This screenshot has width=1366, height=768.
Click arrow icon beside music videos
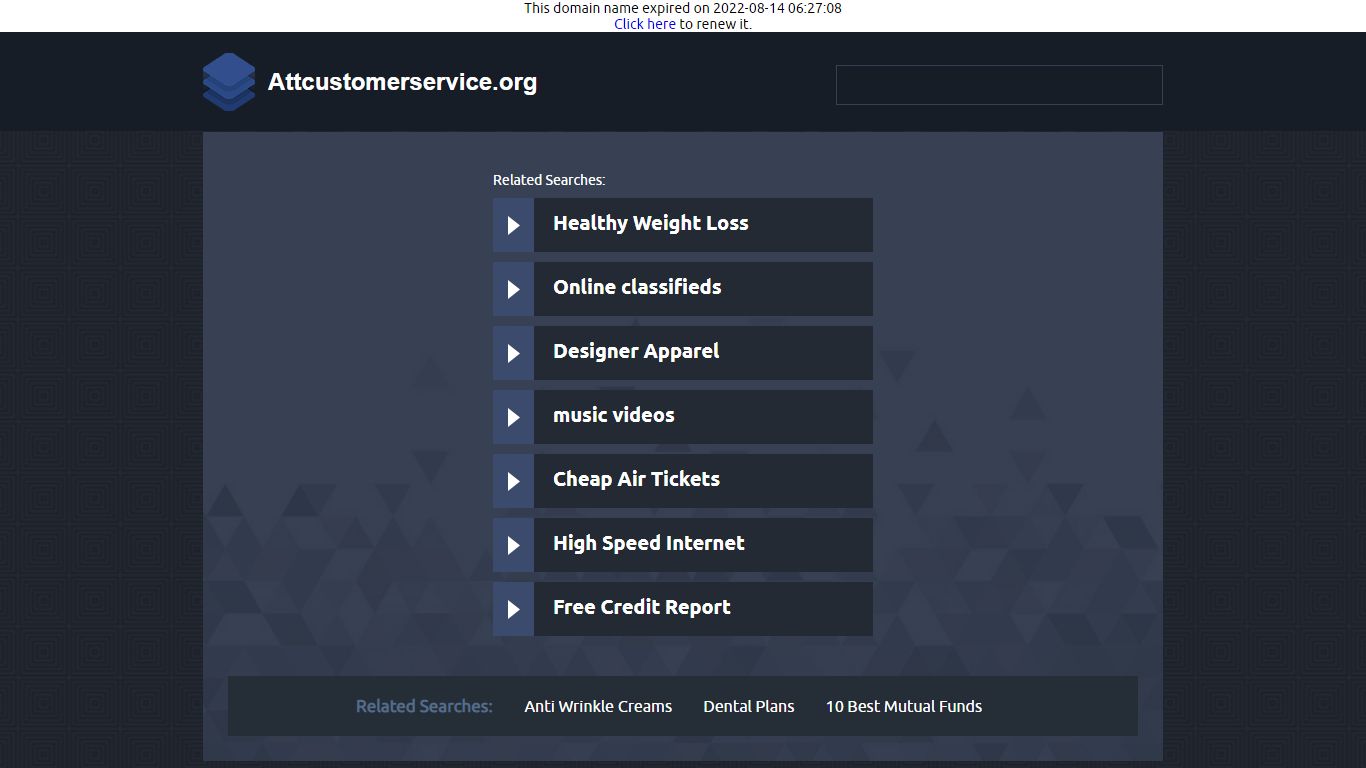coord(513,417)
